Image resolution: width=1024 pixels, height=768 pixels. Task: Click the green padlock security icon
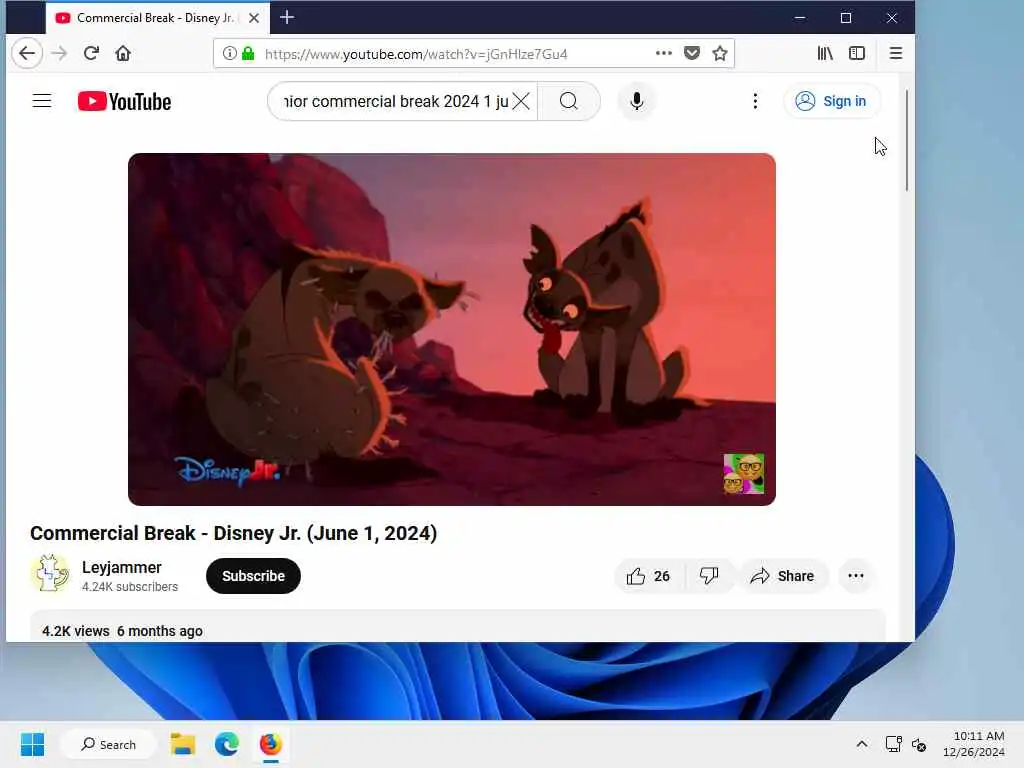(x=248, y=54)
